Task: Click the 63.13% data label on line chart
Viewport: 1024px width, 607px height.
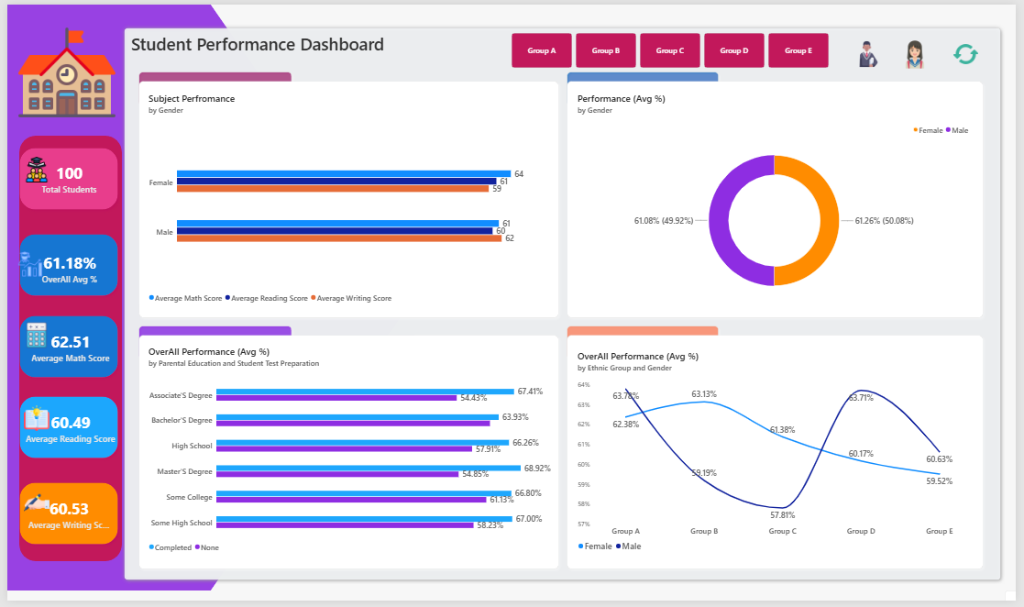Action: point(704,394)
